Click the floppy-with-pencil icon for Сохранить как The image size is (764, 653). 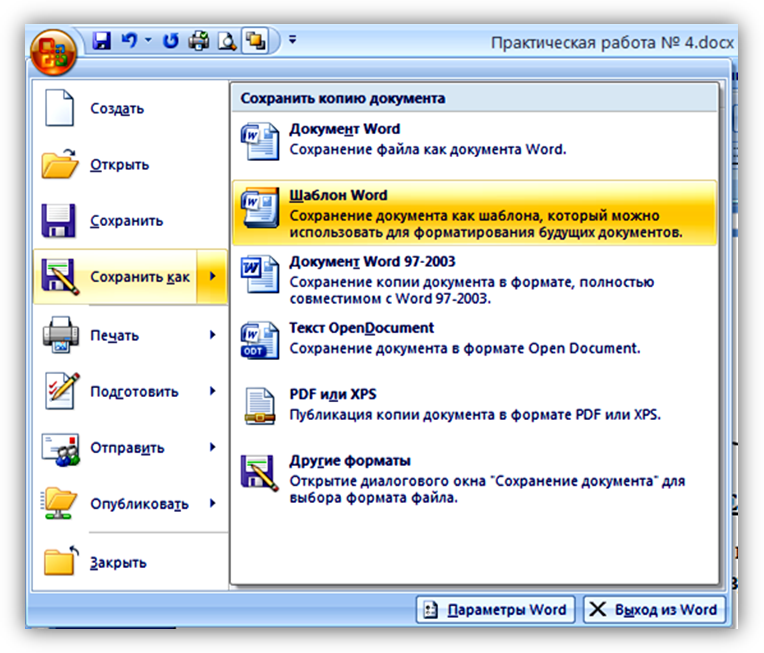pyautogui.click(x=60, y=276)
